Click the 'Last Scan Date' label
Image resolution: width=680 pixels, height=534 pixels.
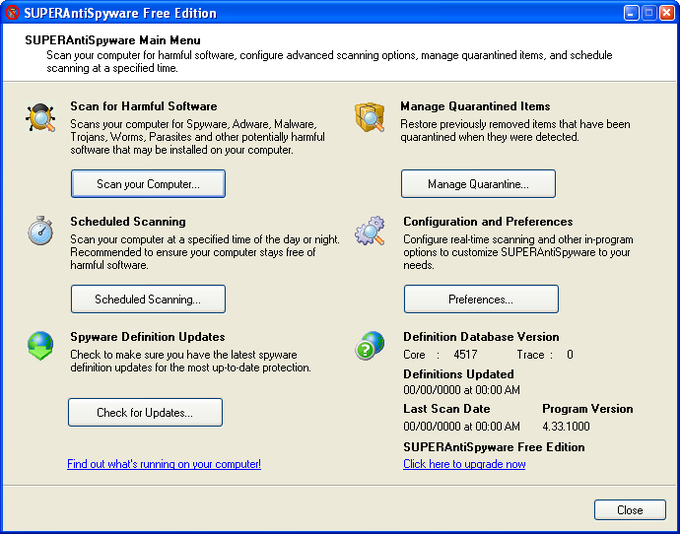coord(447,409)
